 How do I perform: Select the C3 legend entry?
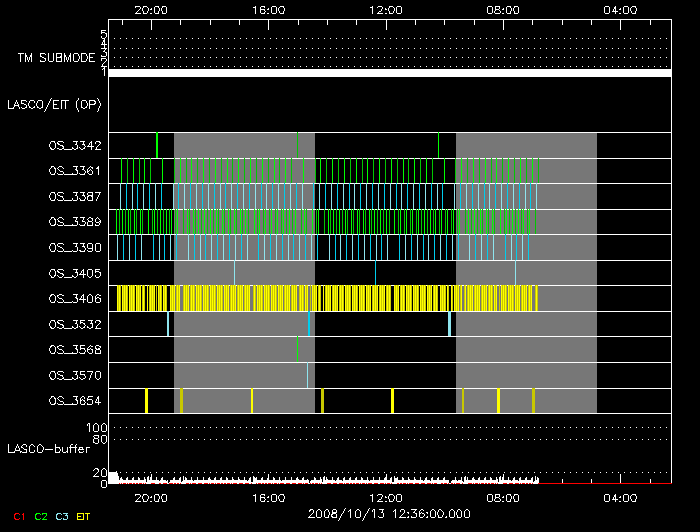click(62, 515)
